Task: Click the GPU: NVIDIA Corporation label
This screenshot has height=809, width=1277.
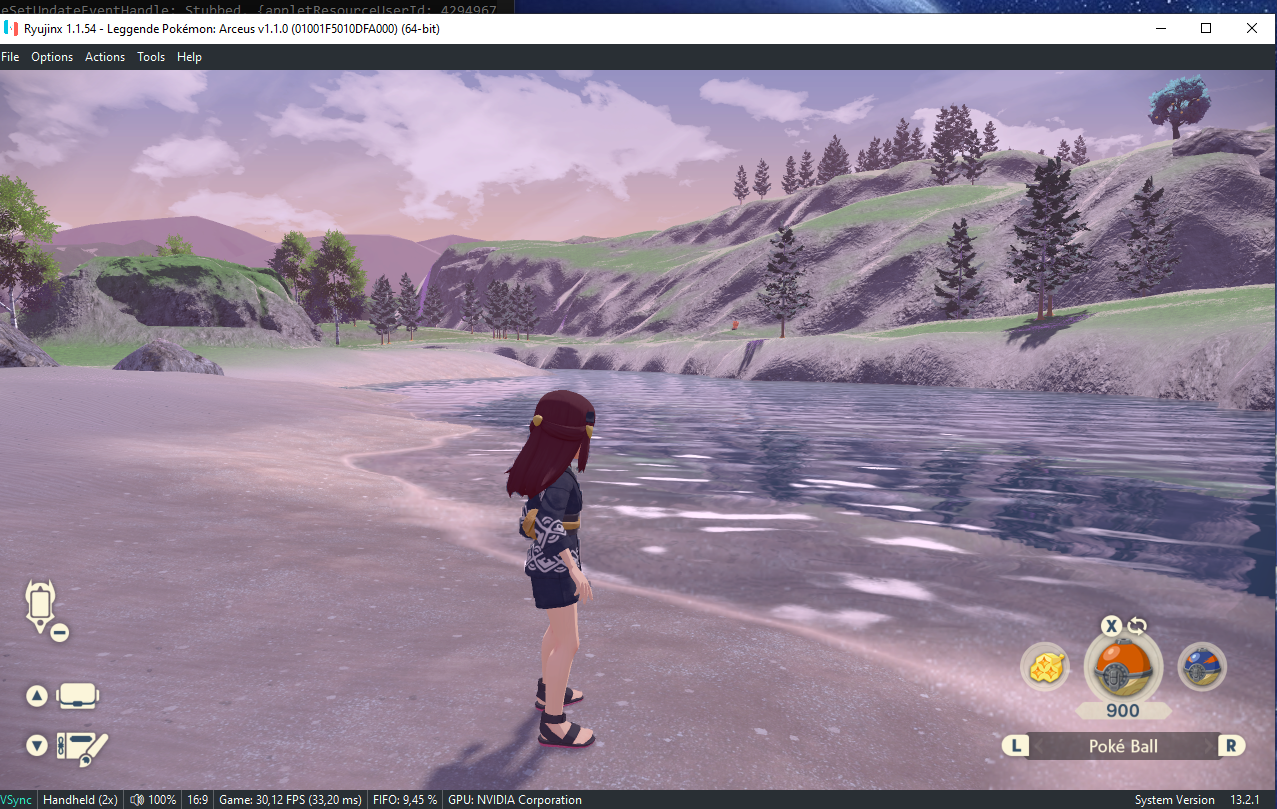Action: 514,800
